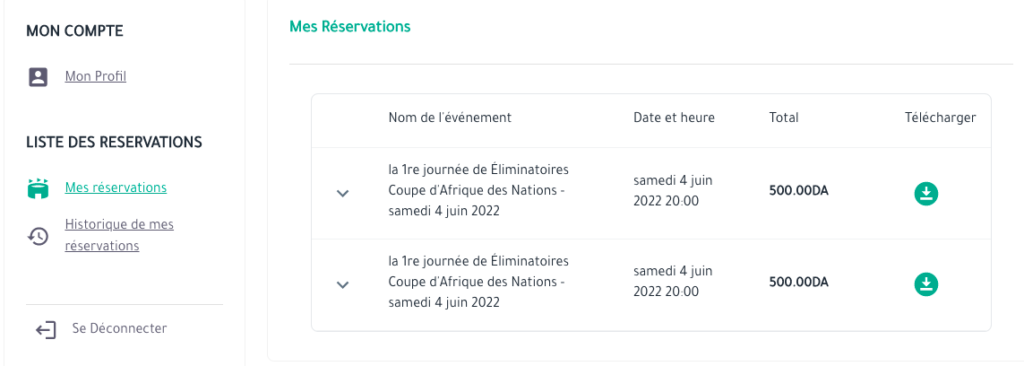Select the Date et heure column header

point(674,118)
